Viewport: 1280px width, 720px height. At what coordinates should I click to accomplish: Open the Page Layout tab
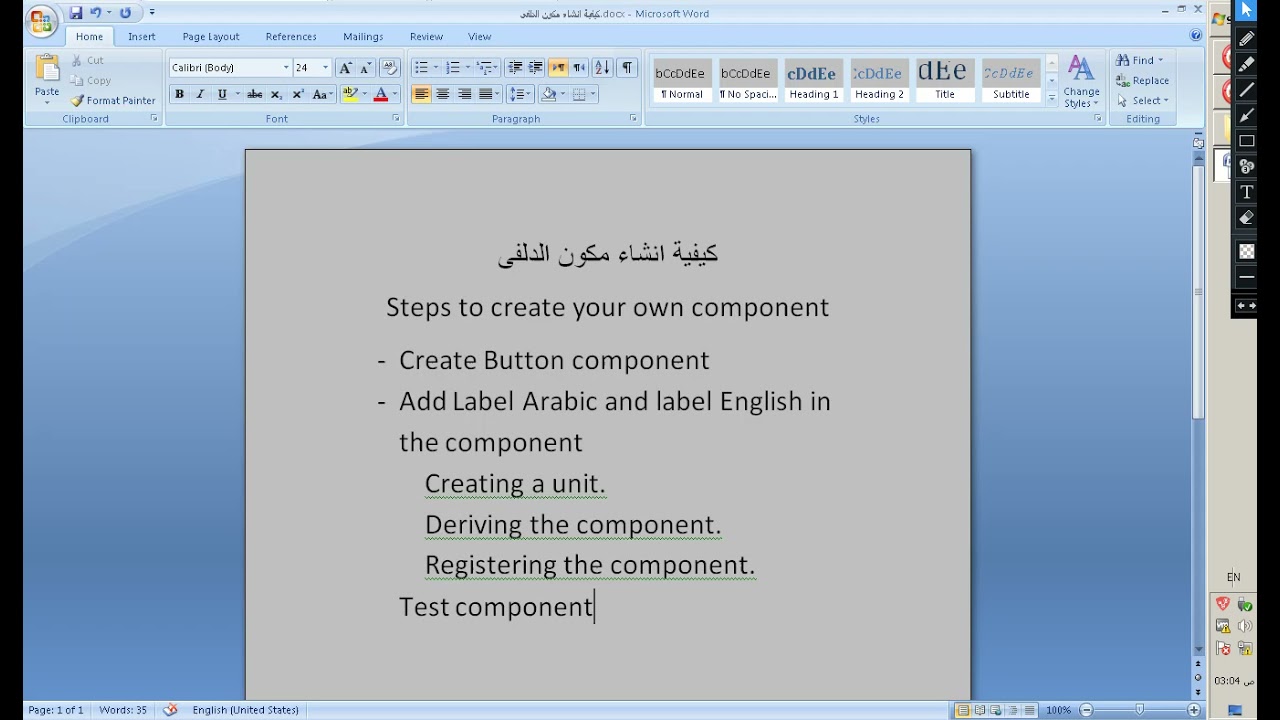point(210,36)
